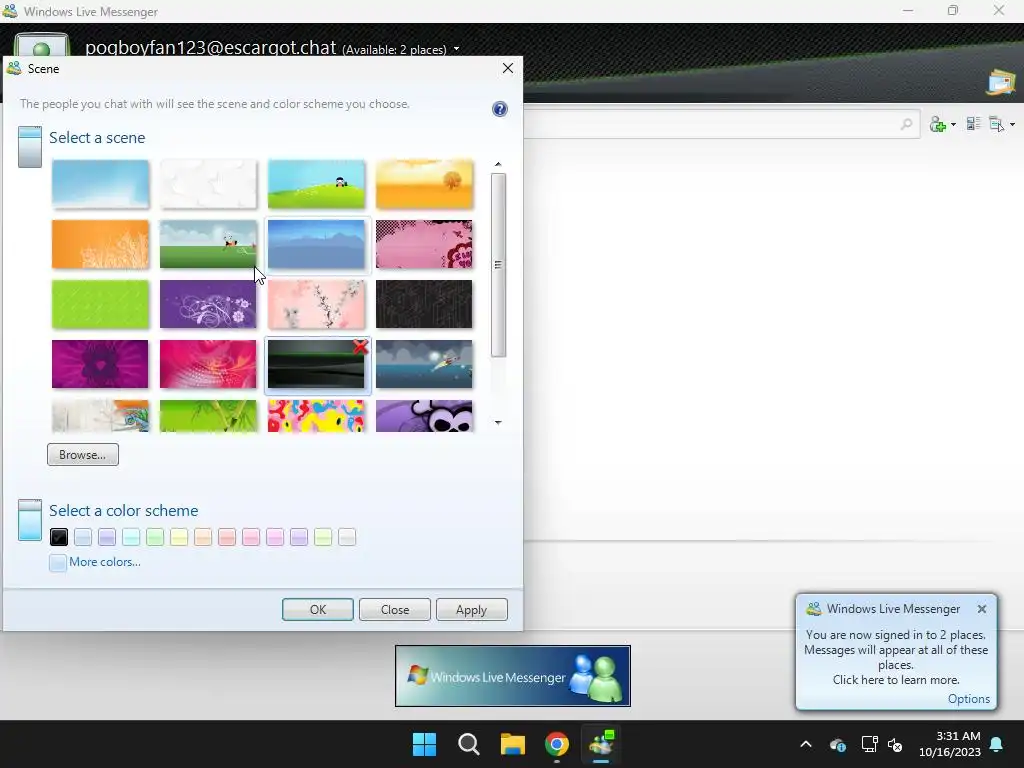Choose the lime green textured scene
This screenshot has height=768, width=1024.
click(100, 304)
